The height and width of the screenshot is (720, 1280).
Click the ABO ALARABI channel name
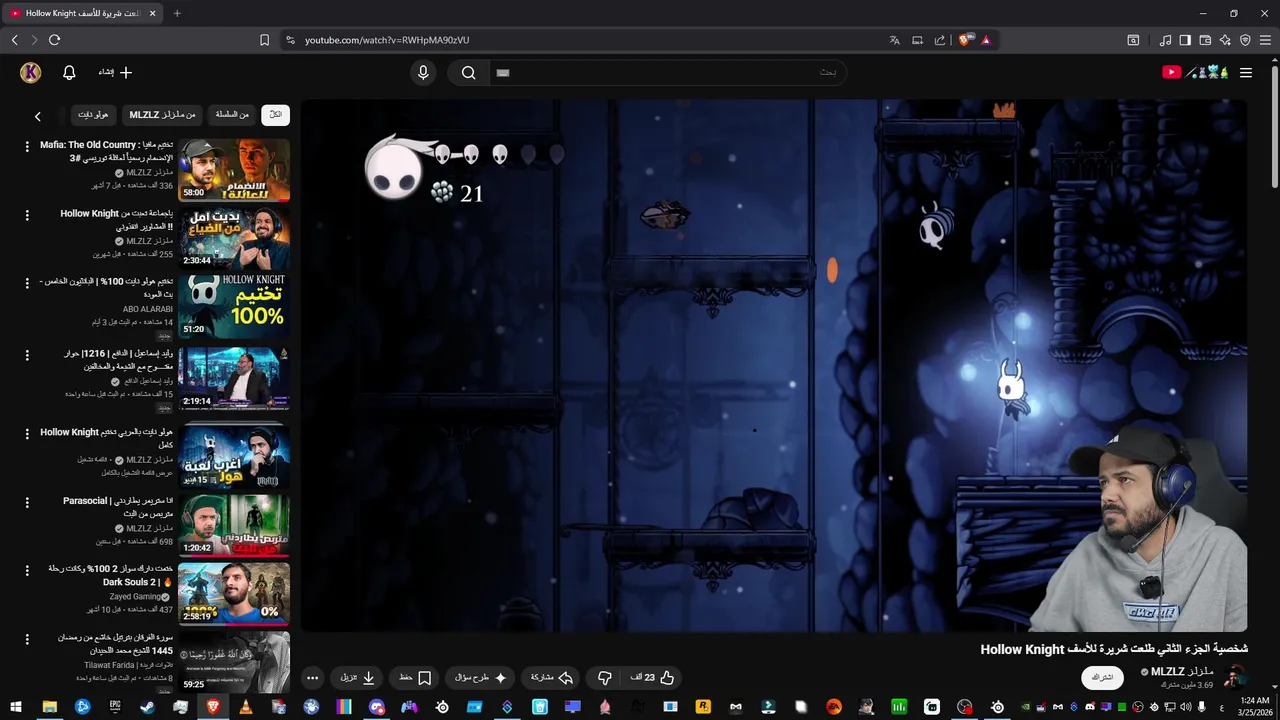tap(148, 309)
